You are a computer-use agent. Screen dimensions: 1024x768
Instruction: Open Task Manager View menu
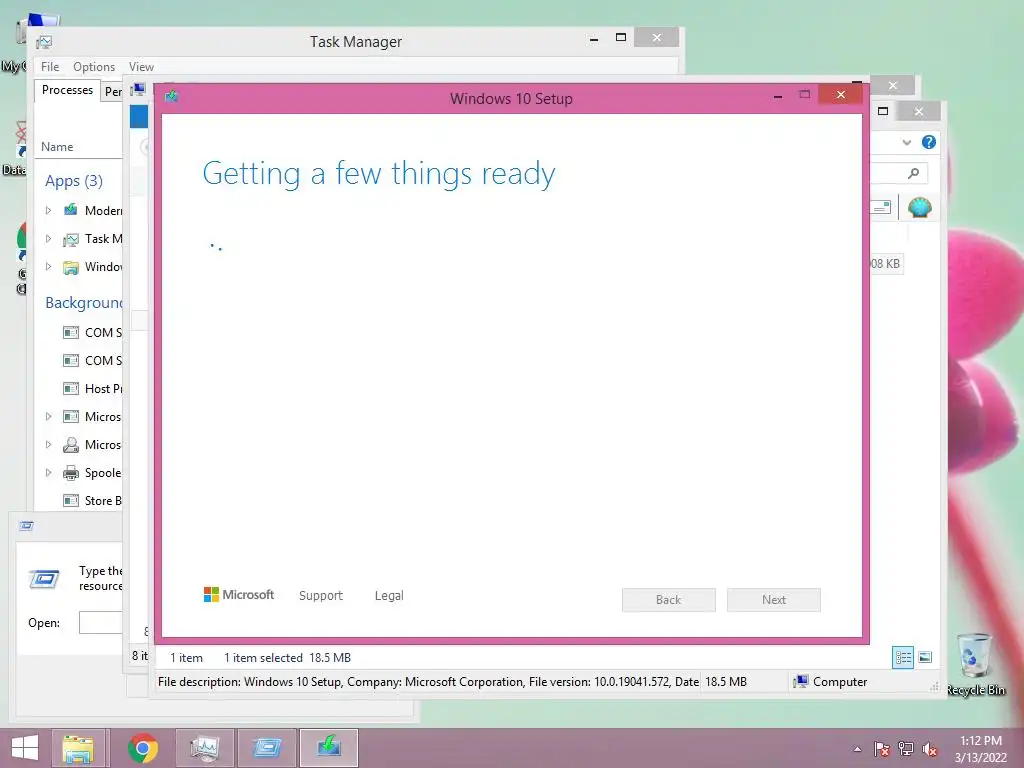tap(141, 67)
